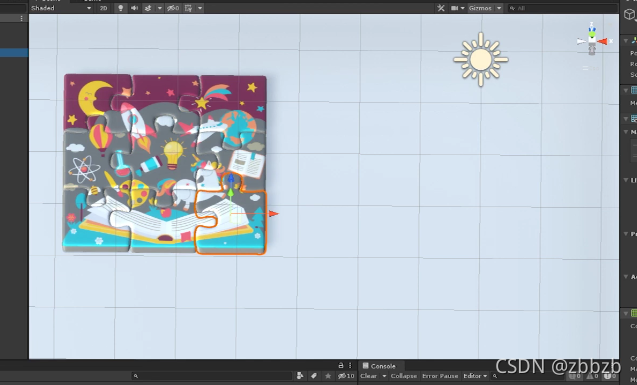Viewport: 637px width, 385px height.
Task: Toggle the Gizmos button
Action: coord(480,8)
